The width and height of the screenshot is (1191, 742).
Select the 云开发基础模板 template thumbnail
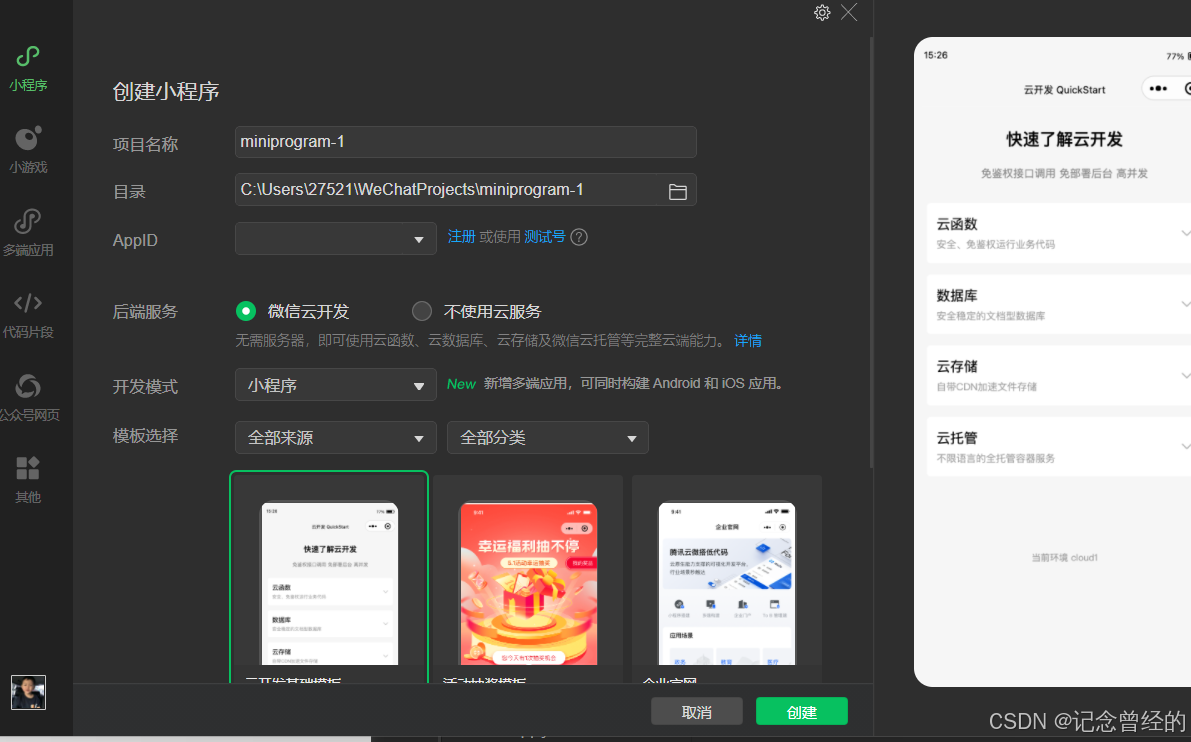tap(329, 577)
